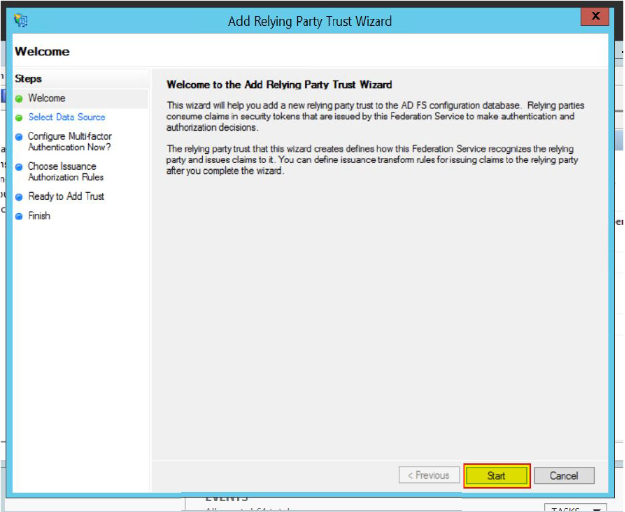The width and height of the screenshot is (625, 512).
Task: Click the green bullet beside Select Data Source
Action: (19, 117)
